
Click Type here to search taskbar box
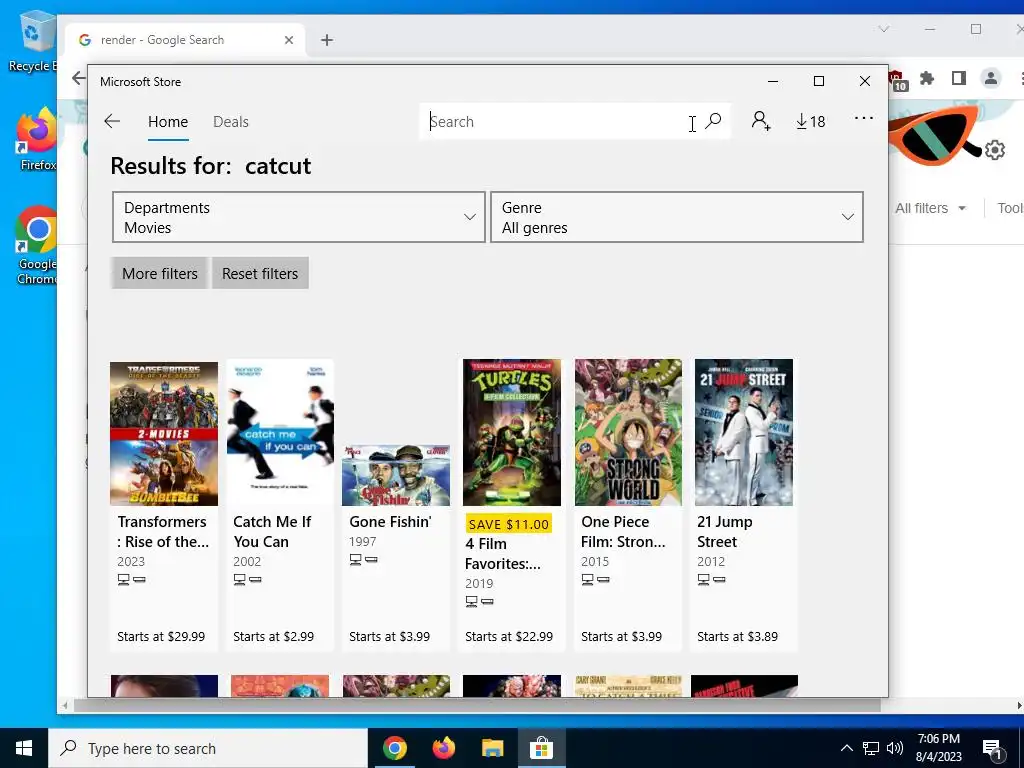point(208,748)
